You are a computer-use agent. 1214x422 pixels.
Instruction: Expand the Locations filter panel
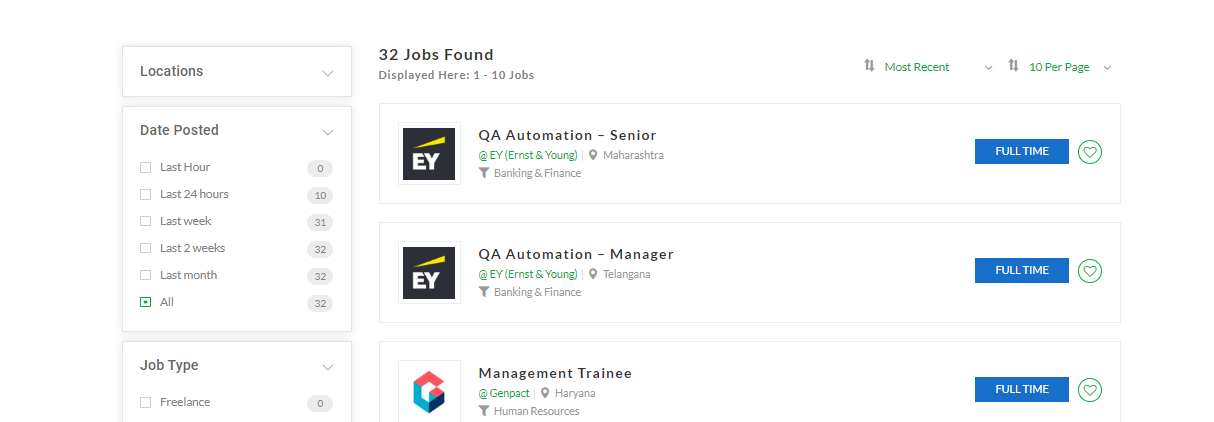click(327, 73)
